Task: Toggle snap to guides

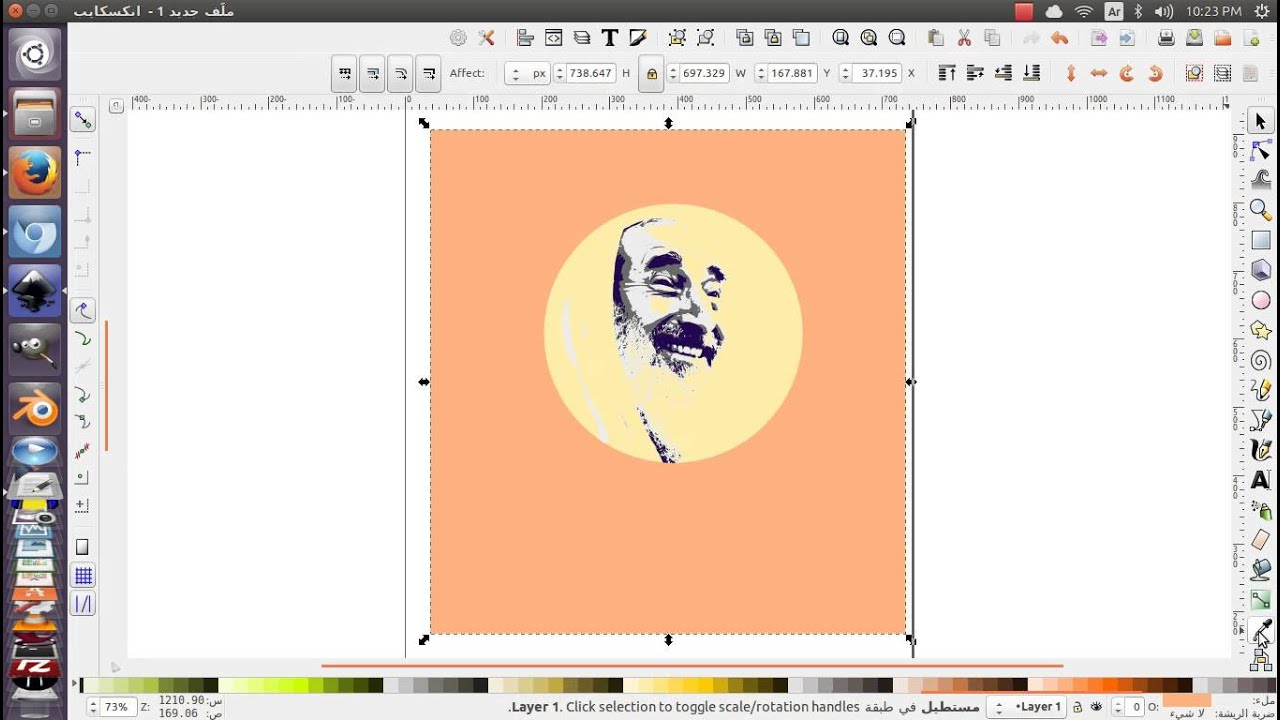Action: point(83,604)
